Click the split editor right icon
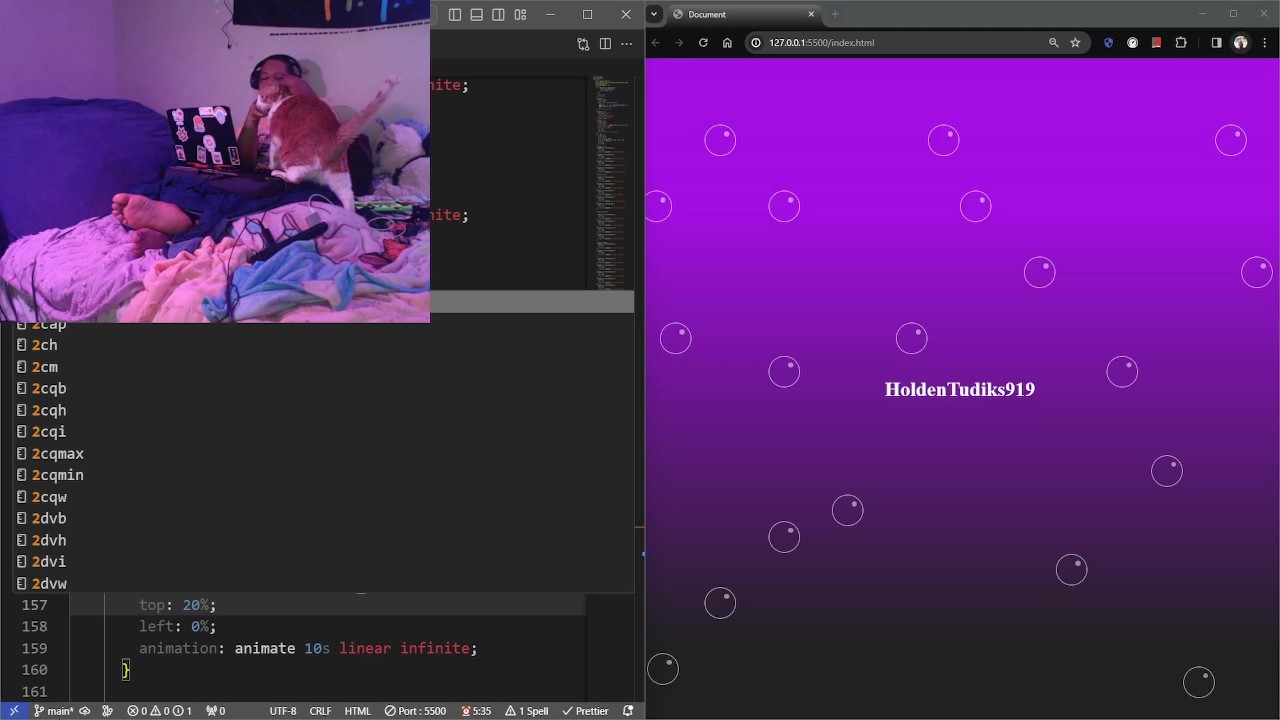Image resolution: width=1280 pixels, height=720 pixels. click(605, 44)
